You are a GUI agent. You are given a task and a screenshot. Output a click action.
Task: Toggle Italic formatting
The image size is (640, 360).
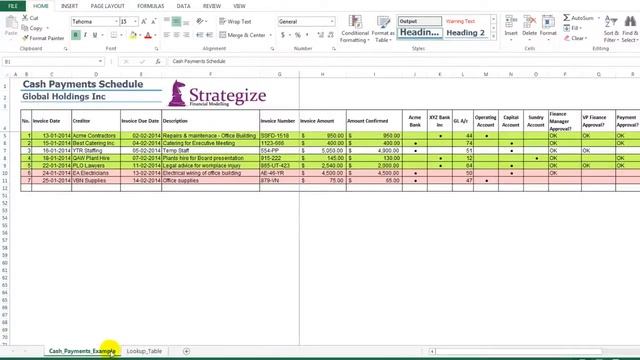85,35
